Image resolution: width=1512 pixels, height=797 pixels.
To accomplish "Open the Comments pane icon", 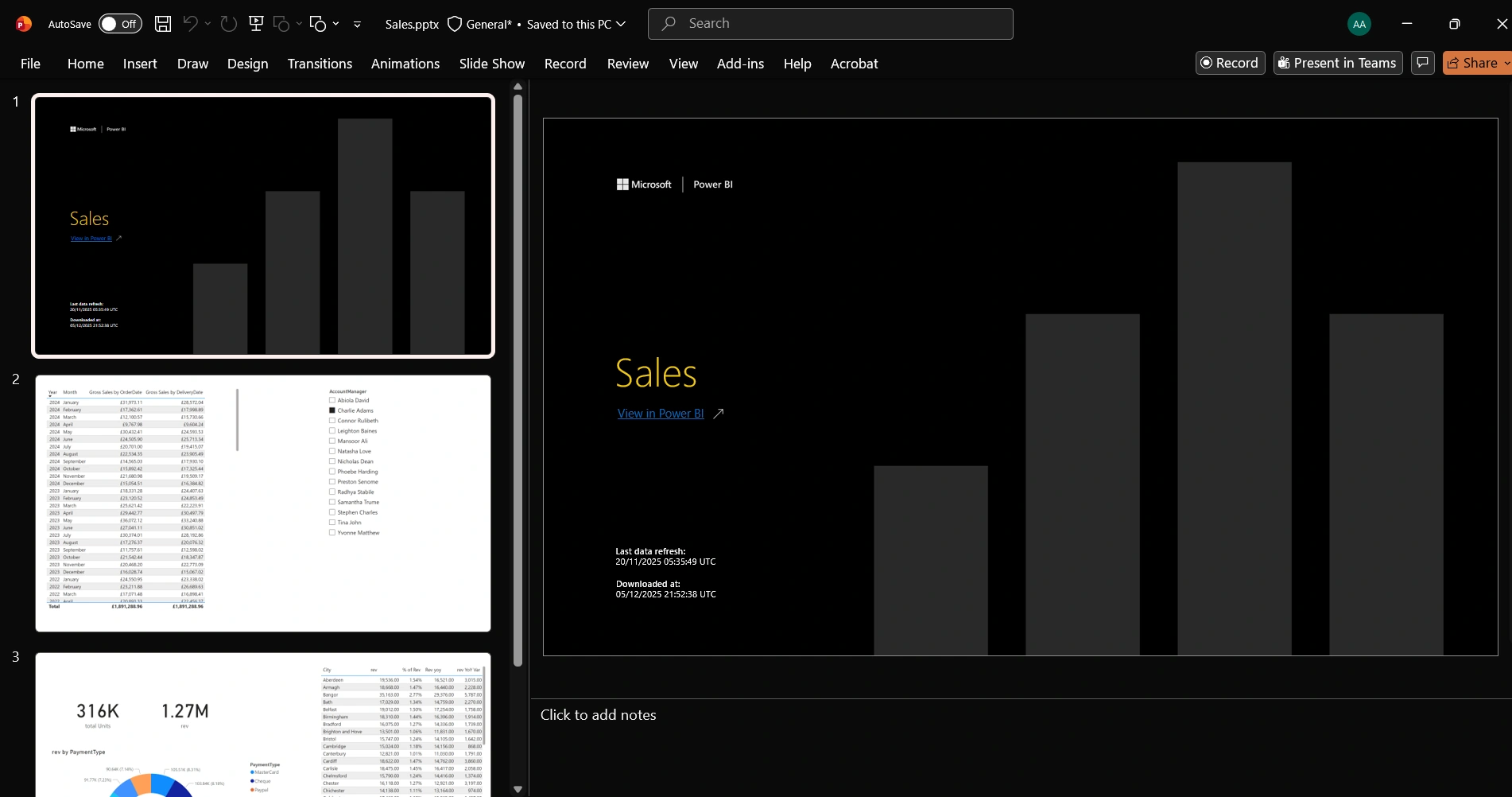I will point(1423,63).
